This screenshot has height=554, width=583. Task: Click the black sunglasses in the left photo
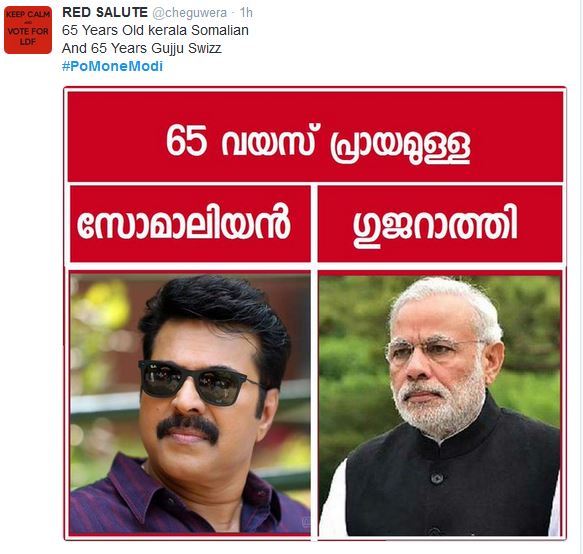[x=197, y=383]
